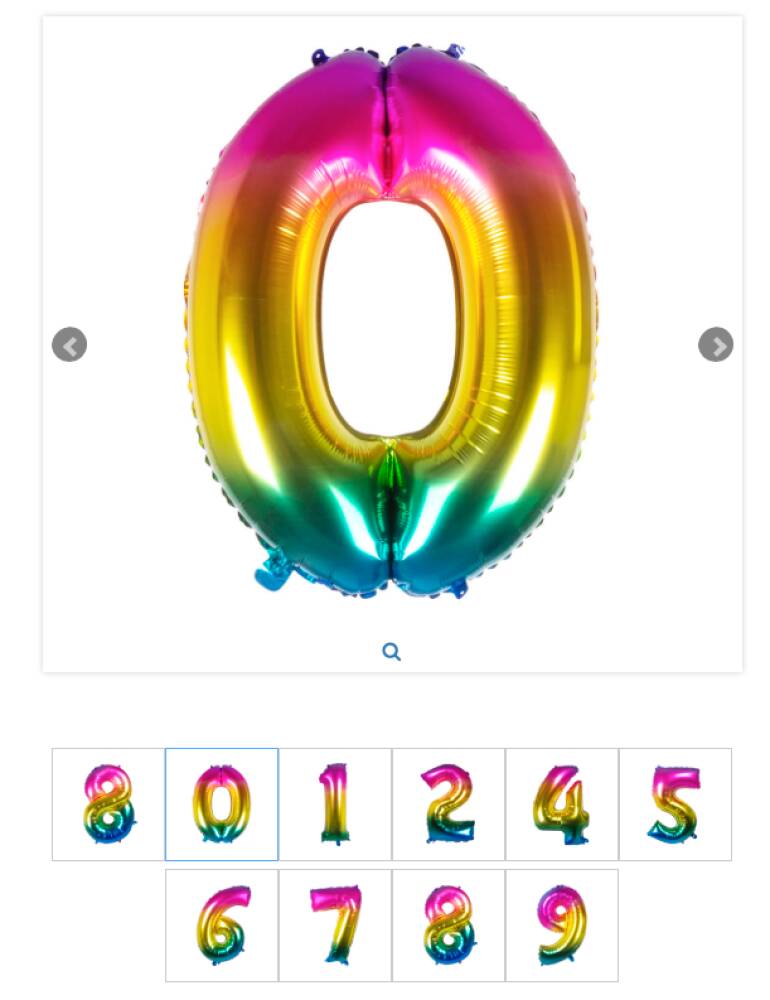The height and width of the screenshot is (1000, 770).
Task: View the number 4 balloon thumbnail
Action: (561, 804)
